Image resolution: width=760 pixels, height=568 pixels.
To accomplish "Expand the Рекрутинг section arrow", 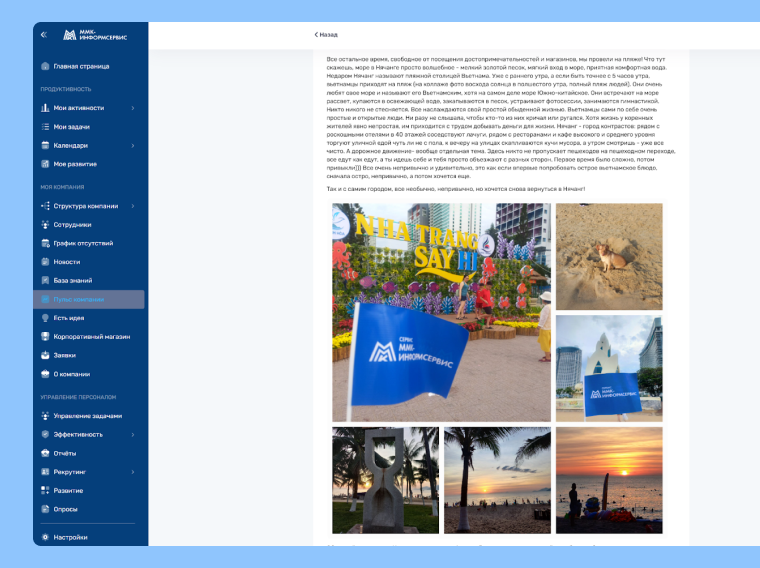I will (133, 471).
